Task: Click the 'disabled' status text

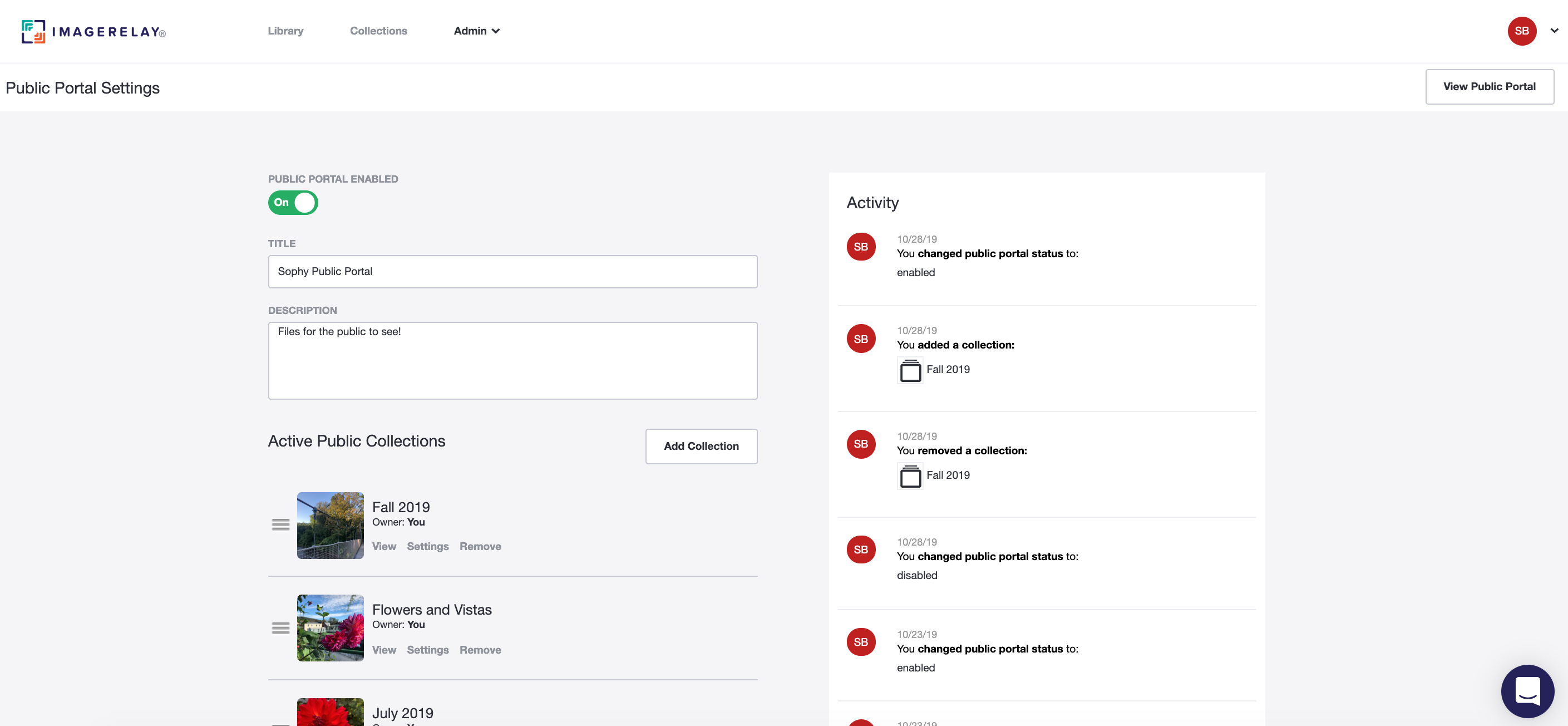Action: point(916,576)
